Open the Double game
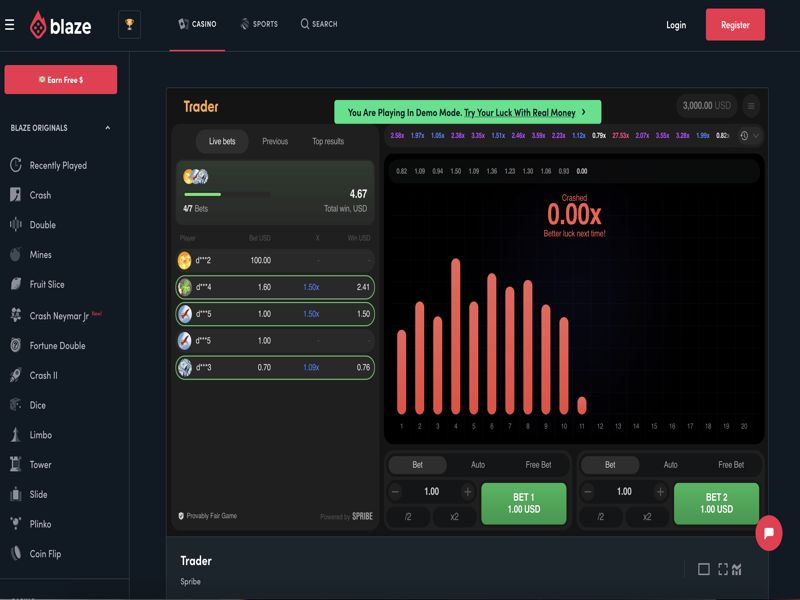800x600 pixels. [33, 224]
